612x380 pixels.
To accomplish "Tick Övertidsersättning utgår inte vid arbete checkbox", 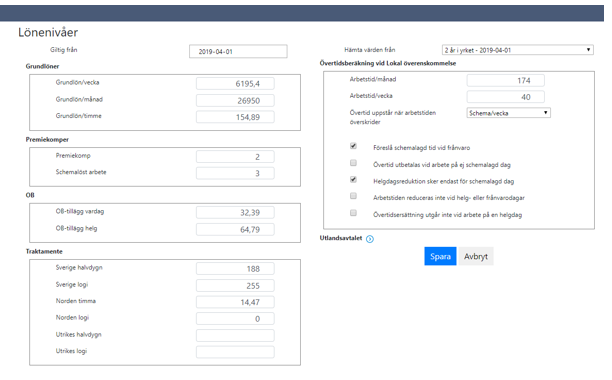I will pyautogui.click(x=353, y=213).
